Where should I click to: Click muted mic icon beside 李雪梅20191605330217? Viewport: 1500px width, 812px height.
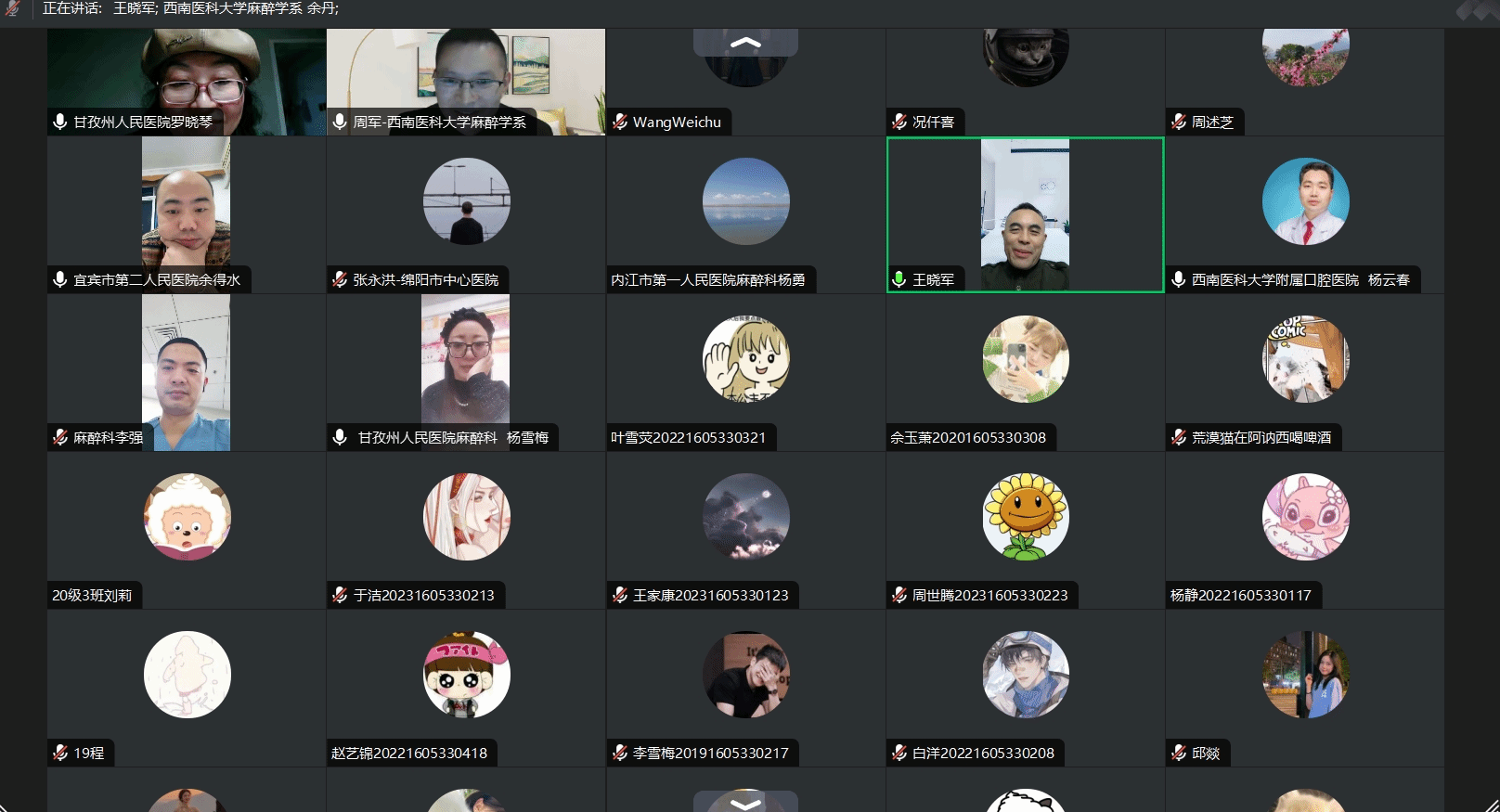coord(620,753)
